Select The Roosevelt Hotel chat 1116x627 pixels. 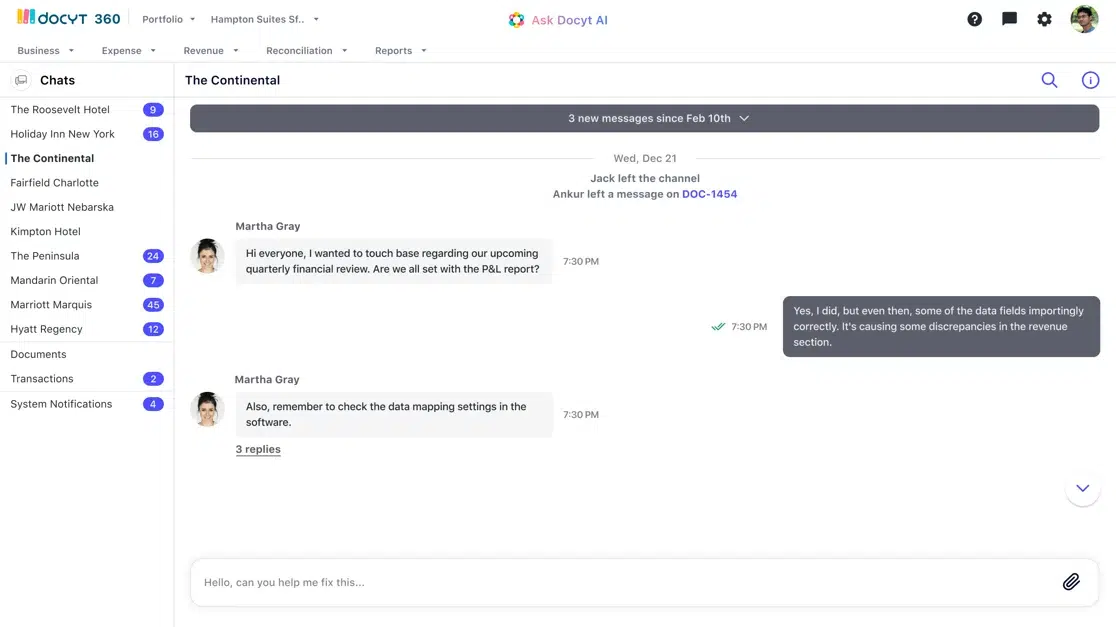(60, 109)
